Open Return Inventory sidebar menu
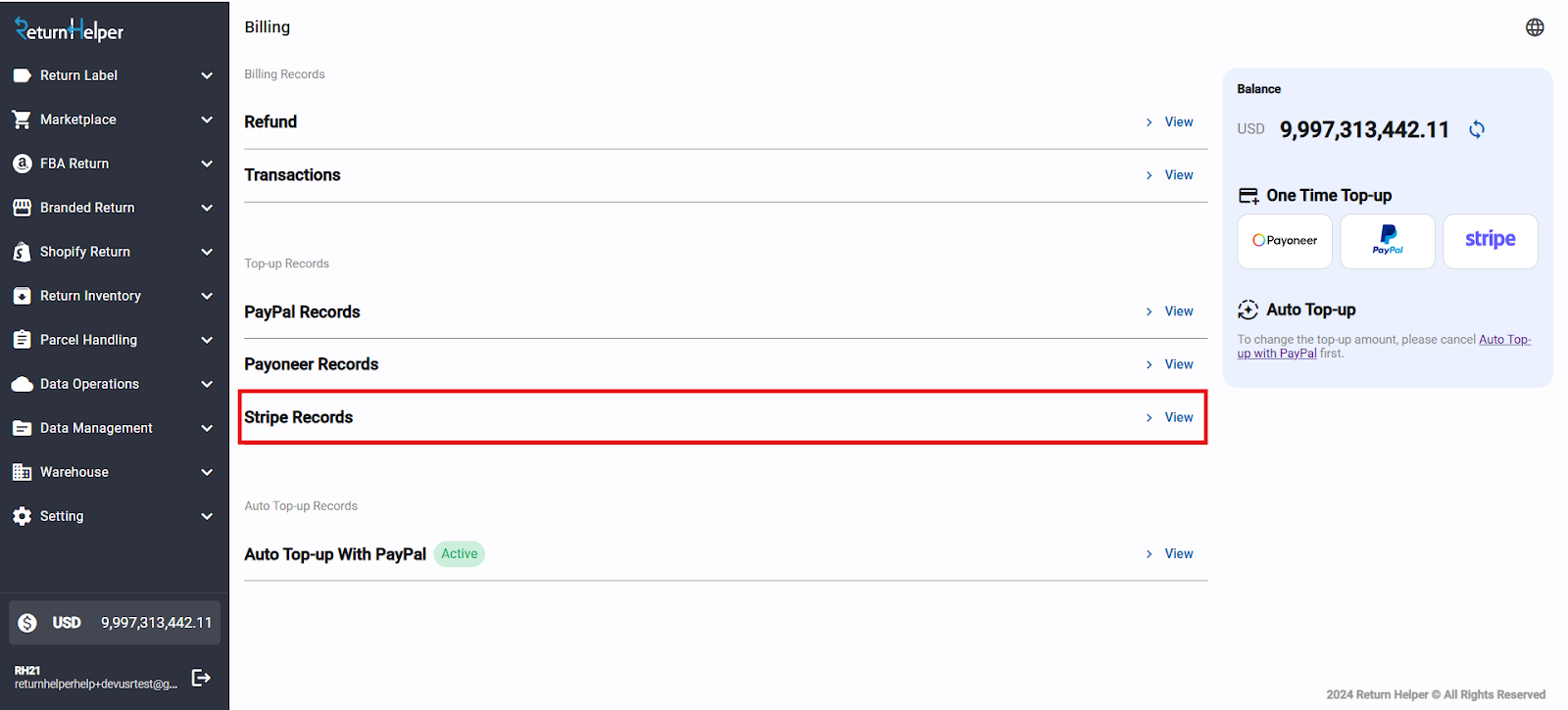Screen dimensions: 1568x710 (90, 296)
